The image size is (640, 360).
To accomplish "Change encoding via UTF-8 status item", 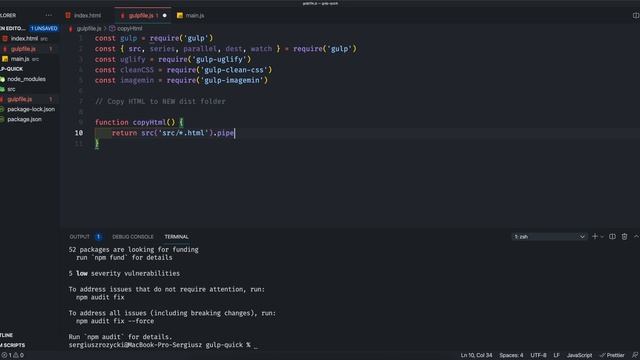I will coord(538,356).
